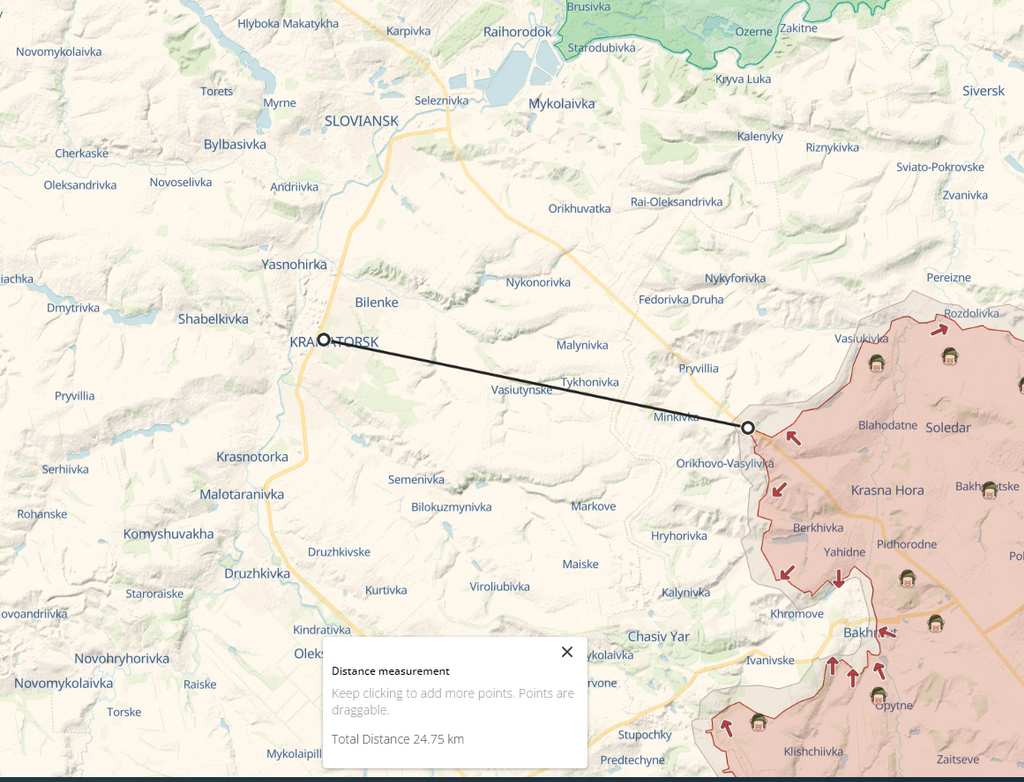Click the Malotaranivka label

(242, 495)
